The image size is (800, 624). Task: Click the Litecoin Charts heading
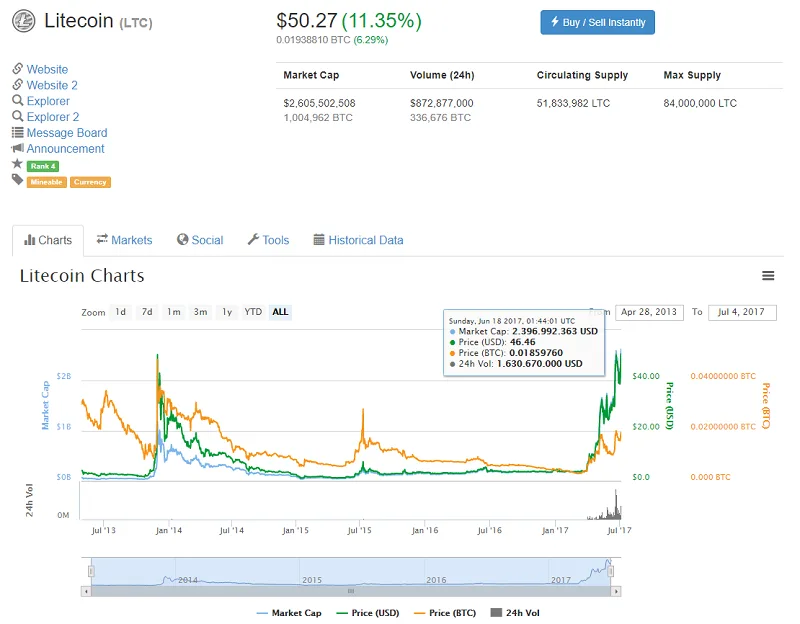click(82, 276)
